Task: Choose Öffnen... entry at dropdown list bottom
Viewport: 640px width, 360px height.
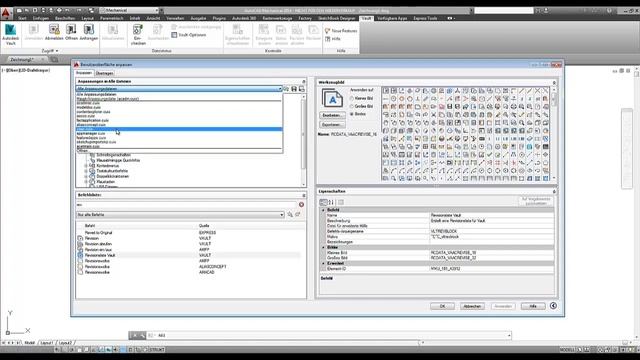Action: click(179, 151)
